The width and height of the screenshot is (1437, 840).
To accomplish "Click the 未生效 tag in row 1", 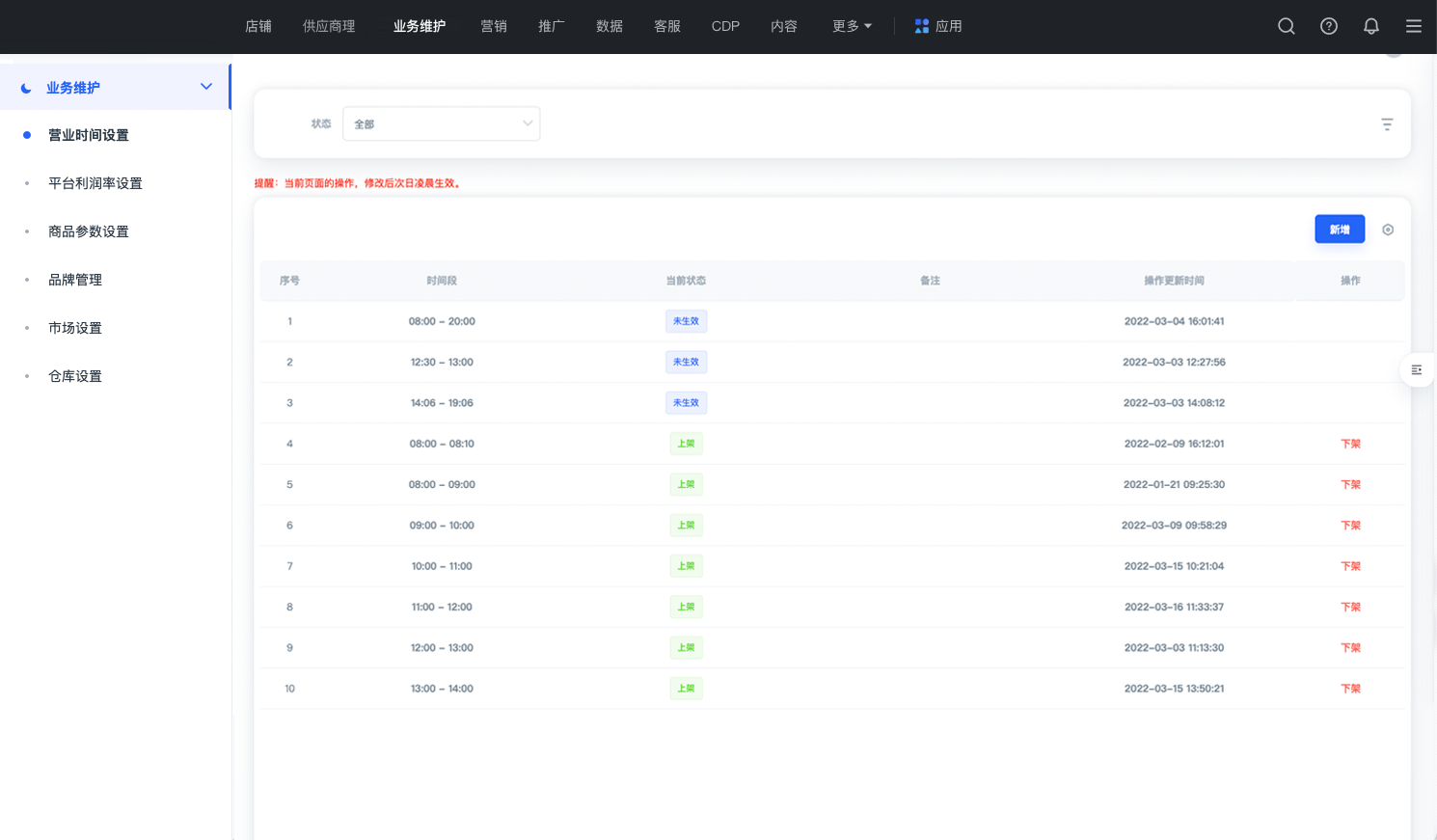I will point(686,321).
